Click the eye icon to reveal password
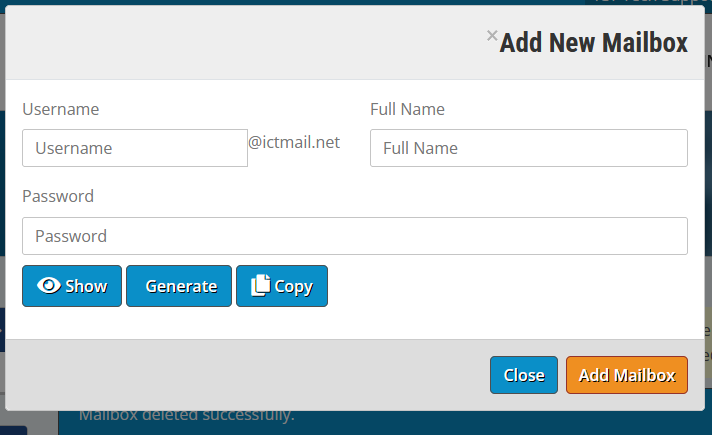Image resolution: width=712 pixels, height=435 pixels. click(x=49, y=286)
